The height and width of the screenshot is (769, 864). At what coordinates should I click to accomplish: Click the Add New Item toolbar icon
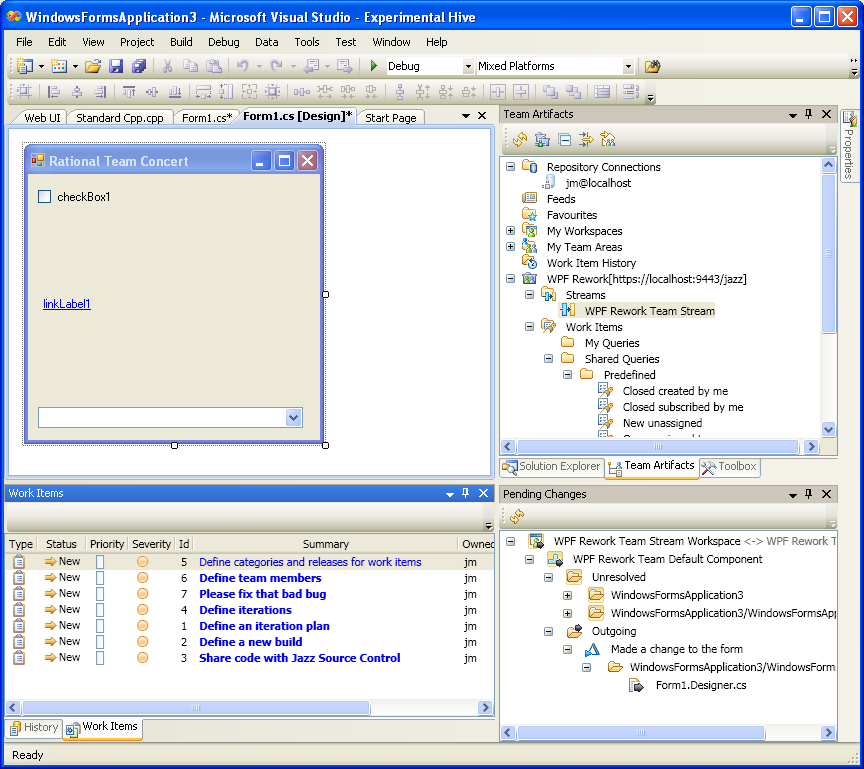58,67
